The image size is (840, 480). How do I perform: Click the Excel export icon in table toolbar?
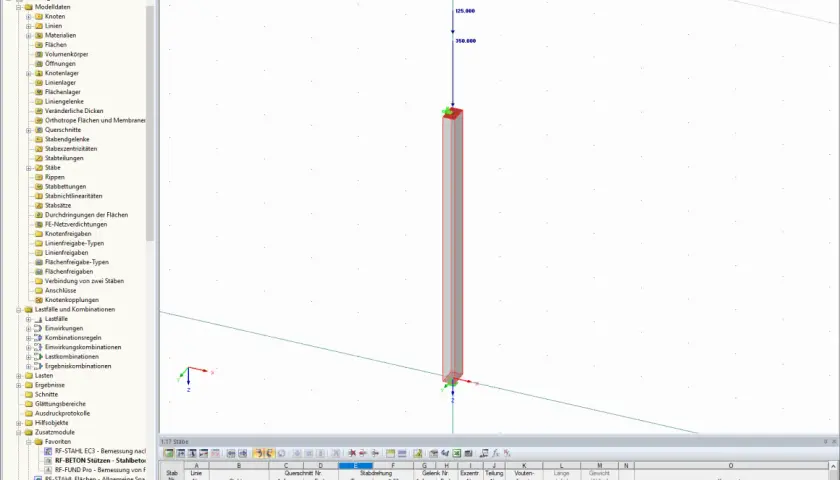click(457, 453)
